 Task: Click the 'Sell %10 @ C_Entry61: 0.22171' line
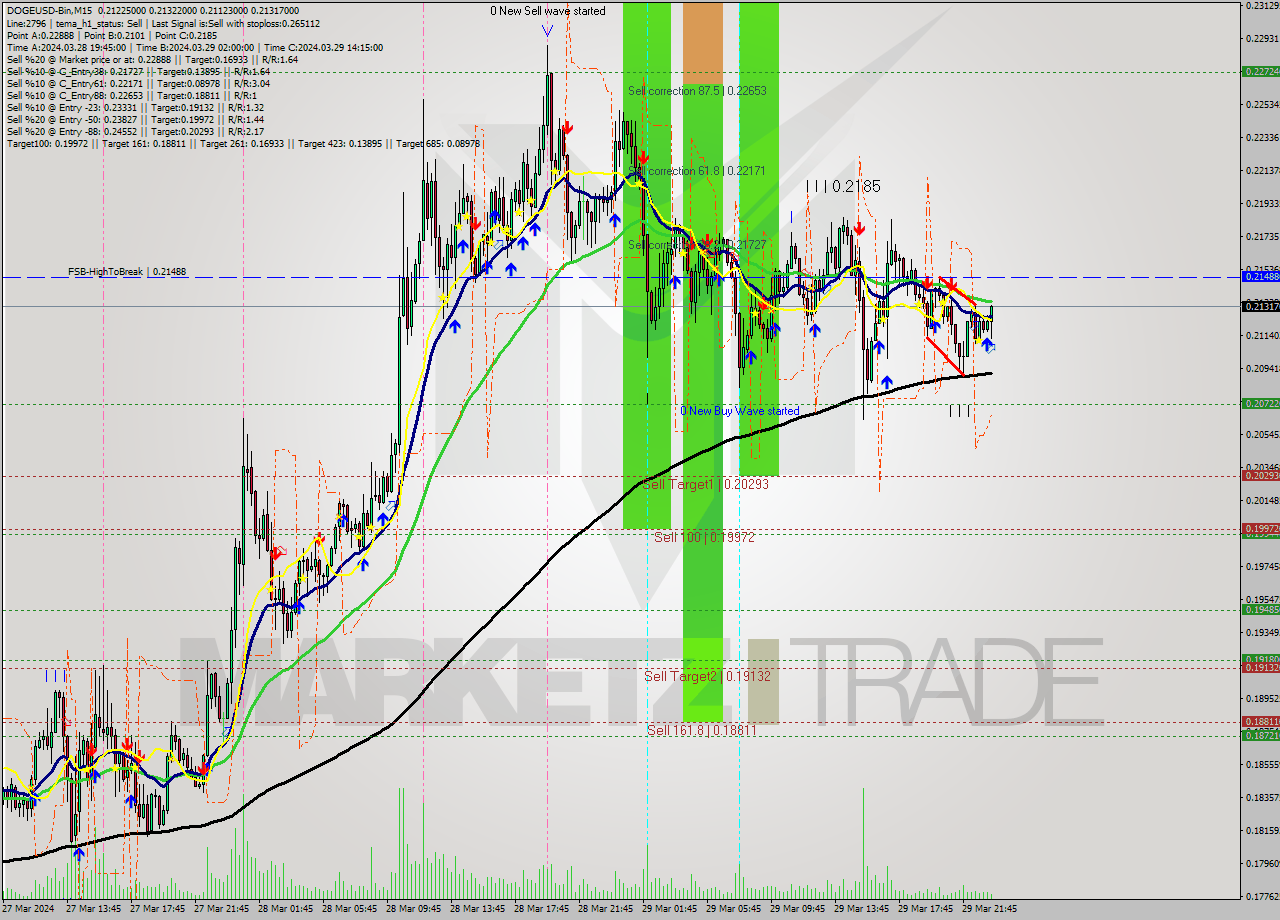click(x=138, y=83)
